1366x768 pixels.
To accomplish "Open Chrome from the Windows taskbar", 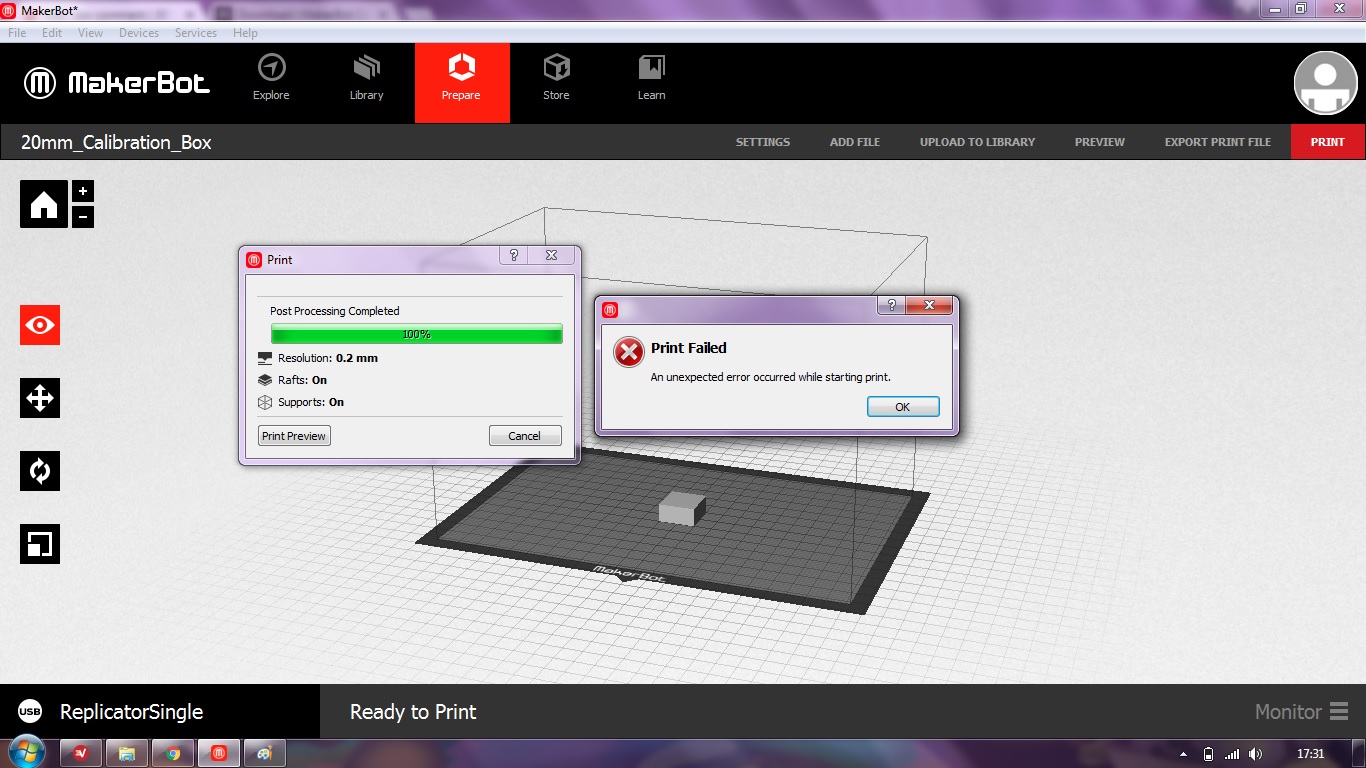I will [173, 753].
